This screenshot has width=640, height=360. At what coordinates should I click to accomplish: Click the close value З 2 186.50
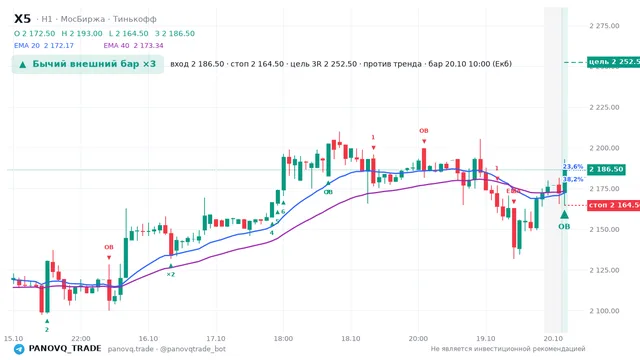point(175,33)
